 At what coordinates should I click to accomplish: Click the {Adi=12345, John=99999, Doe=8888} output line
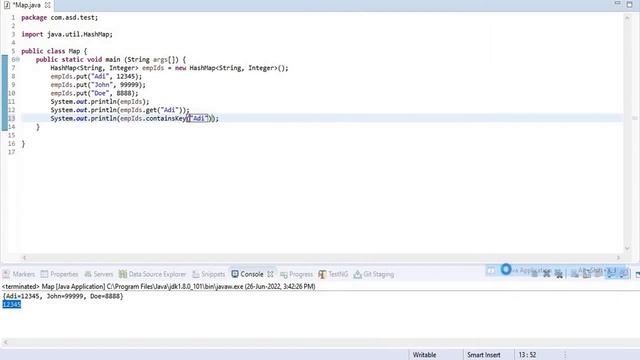click(63, 296)
